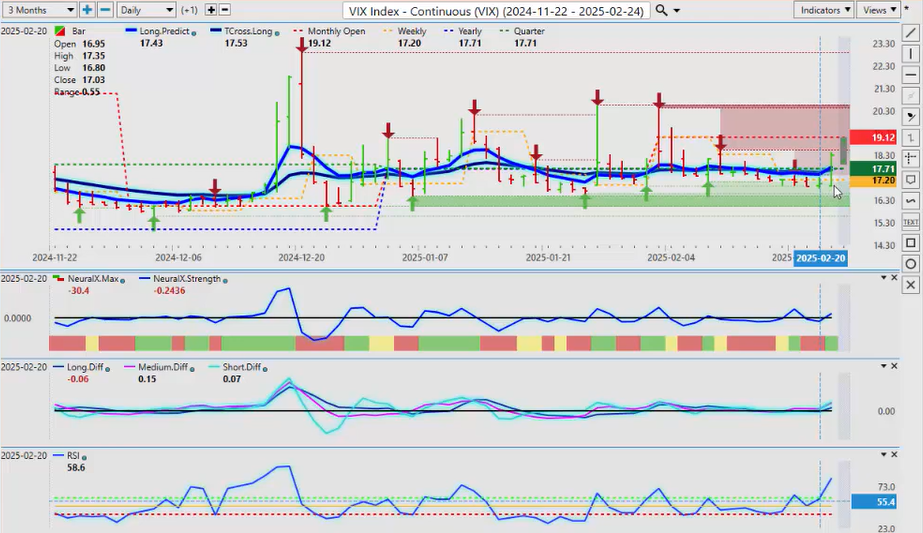The width and height of the screenshot is (923, 533).
Task: Open the NeuralX panel options arrow
Action: pos(883,277)
